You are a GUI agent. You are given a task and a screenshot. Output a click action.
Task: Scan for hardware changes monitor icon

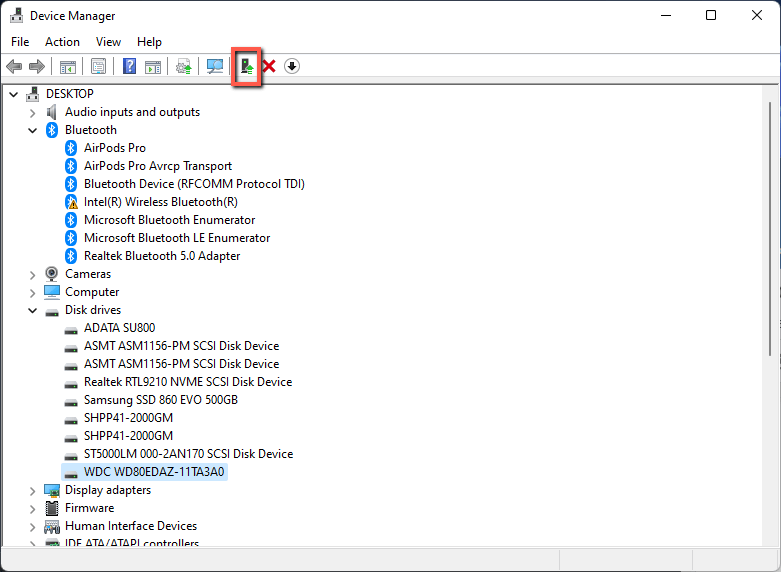[x=215, y=66]
